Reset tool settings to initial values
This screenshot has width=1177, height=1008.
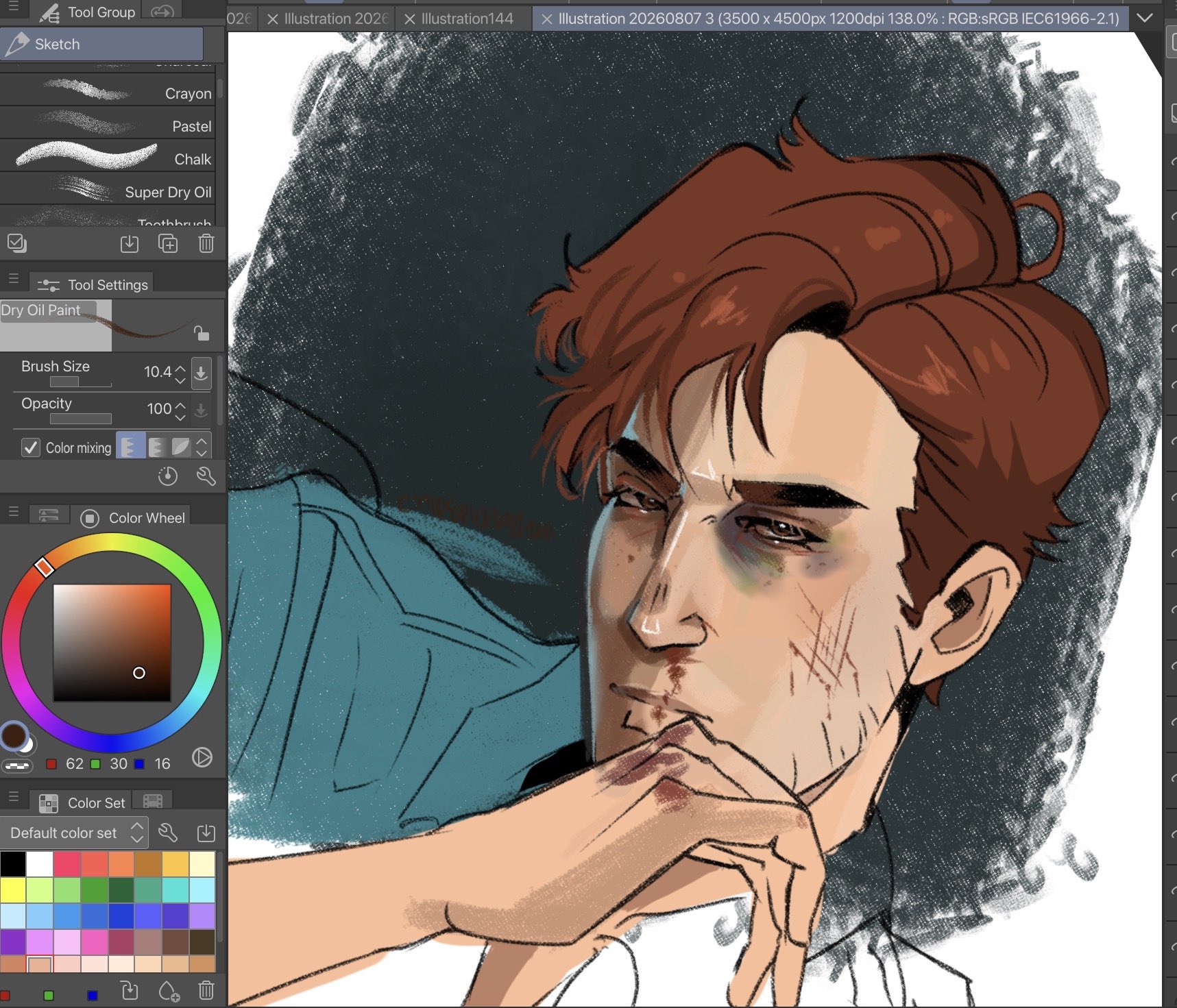(168, 476)
